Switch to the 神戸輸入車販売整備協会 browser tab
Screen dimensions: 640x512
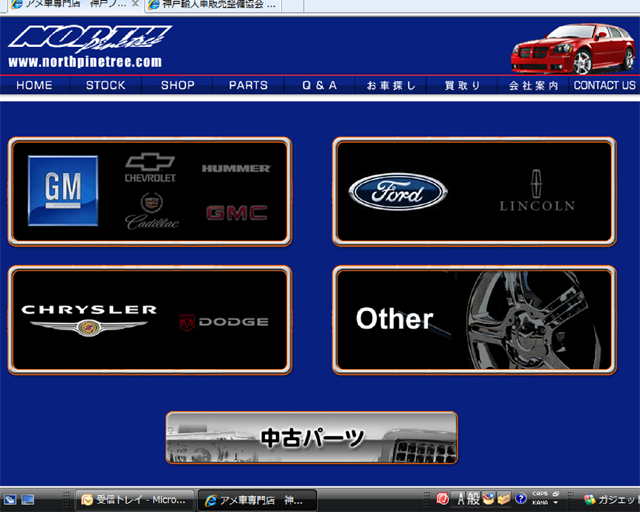pyautogui.click(x=212, y=5)
